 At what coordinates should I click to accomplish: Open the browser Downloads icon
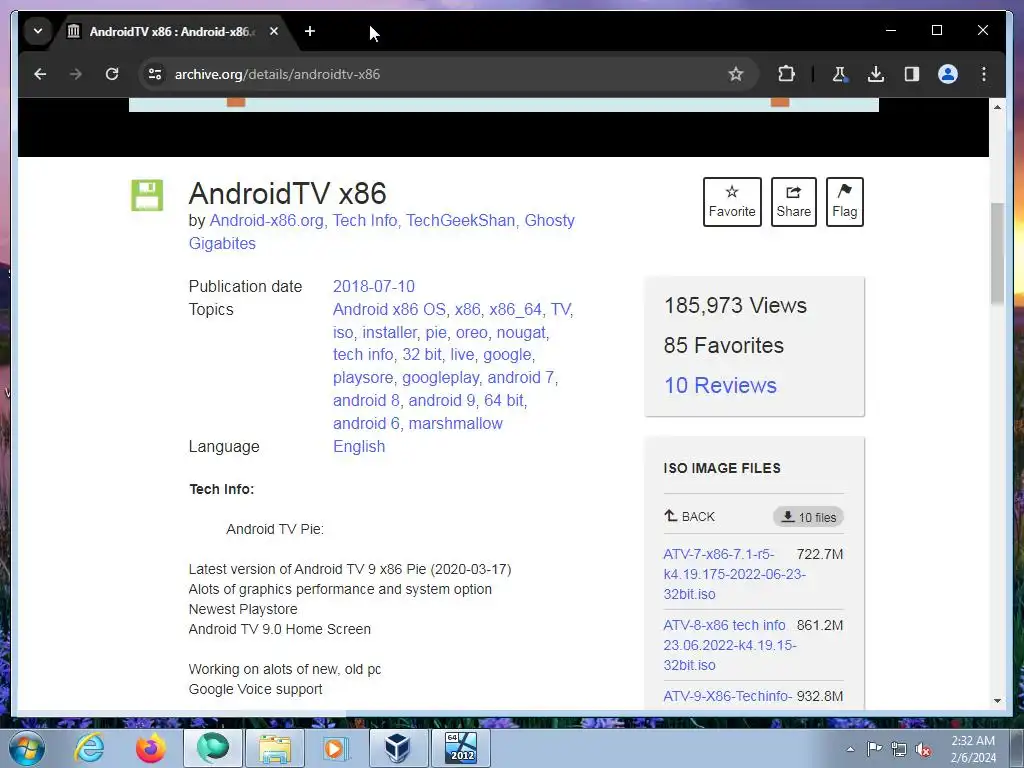coord(876,74)
